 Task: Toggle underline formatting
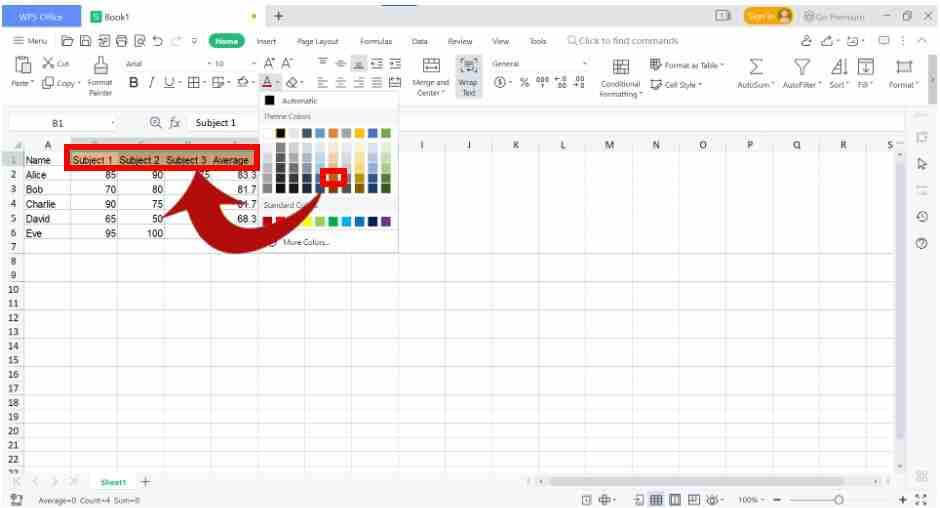tap(169, 83)
